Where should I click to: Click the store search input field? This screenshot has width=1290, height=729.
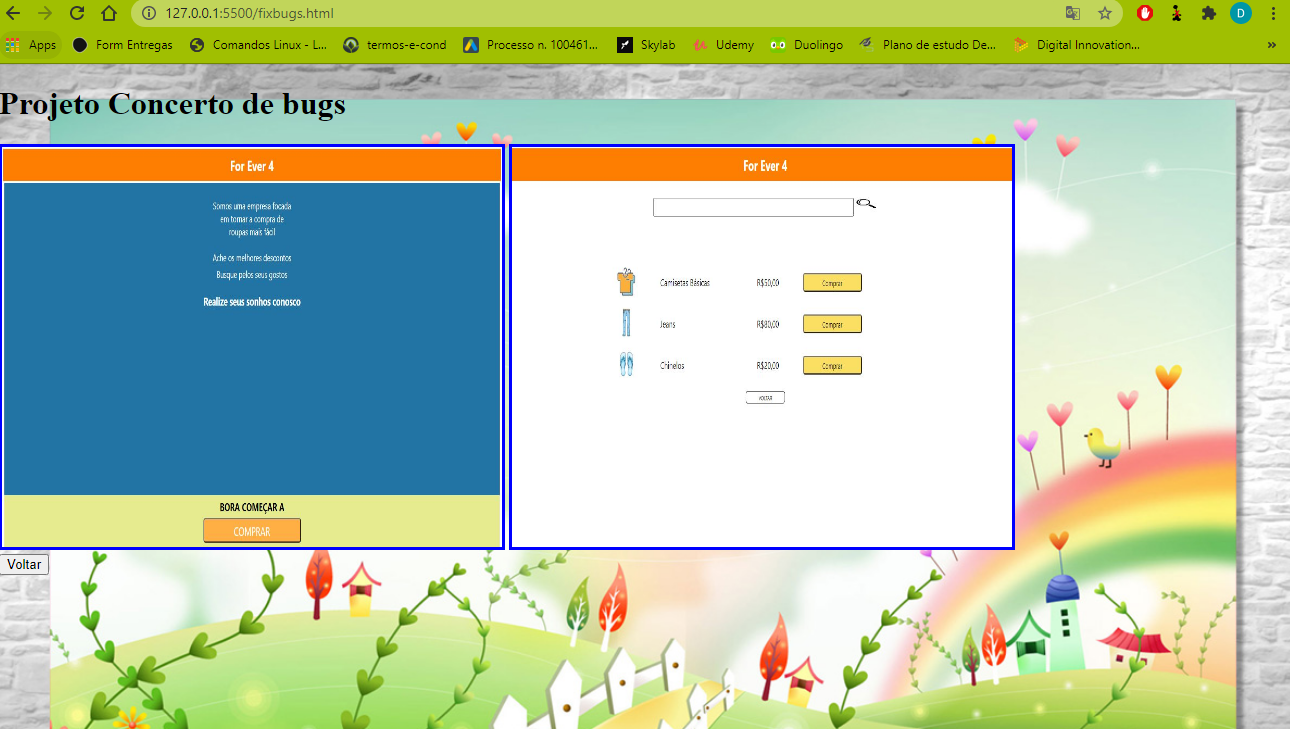(753, 207)
